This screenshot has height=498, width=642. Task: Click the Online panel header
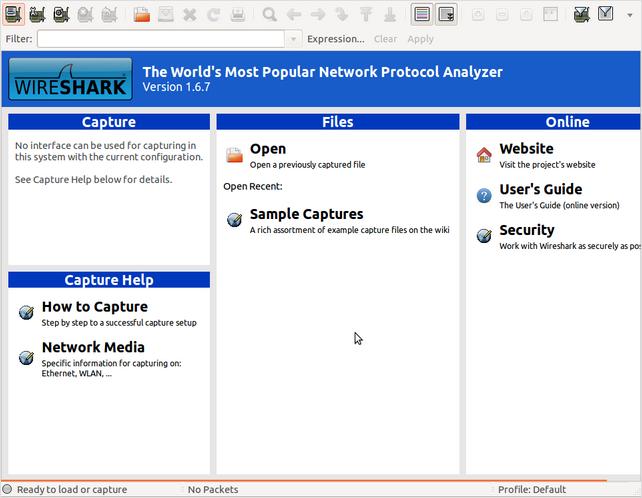pos(554,122)
